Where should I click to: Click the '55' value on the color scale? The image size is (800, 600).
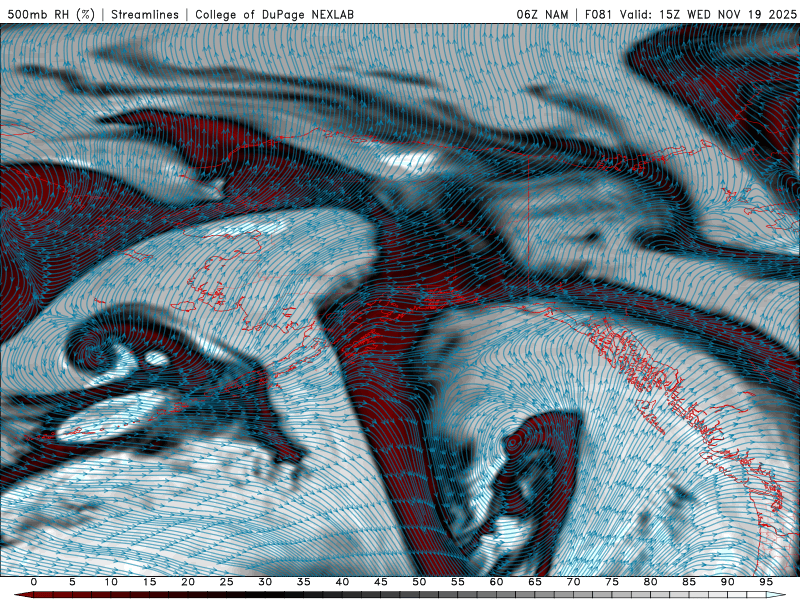458,582
